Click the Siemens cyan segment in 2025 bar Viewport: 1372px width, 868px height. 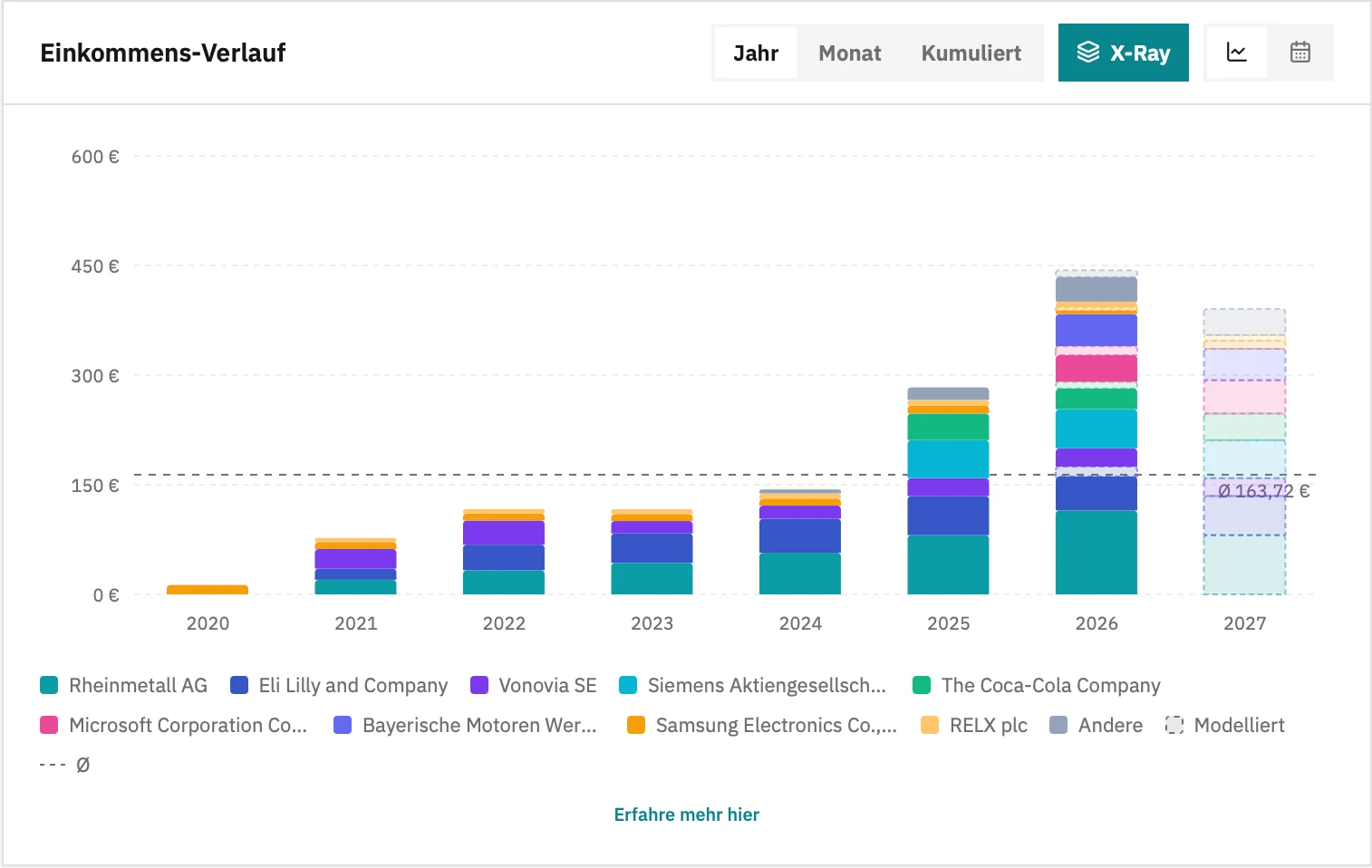pos(948,458)
